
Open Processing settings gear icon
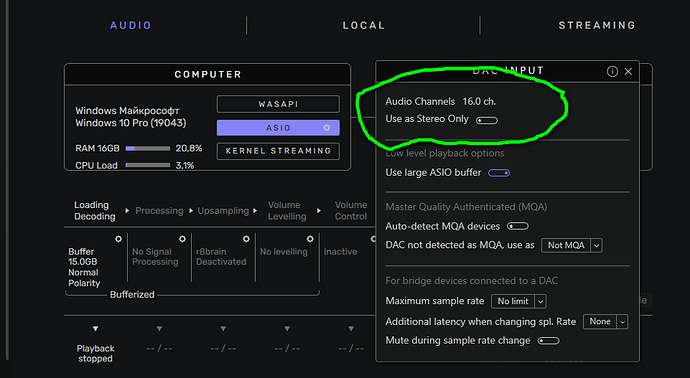182,239
